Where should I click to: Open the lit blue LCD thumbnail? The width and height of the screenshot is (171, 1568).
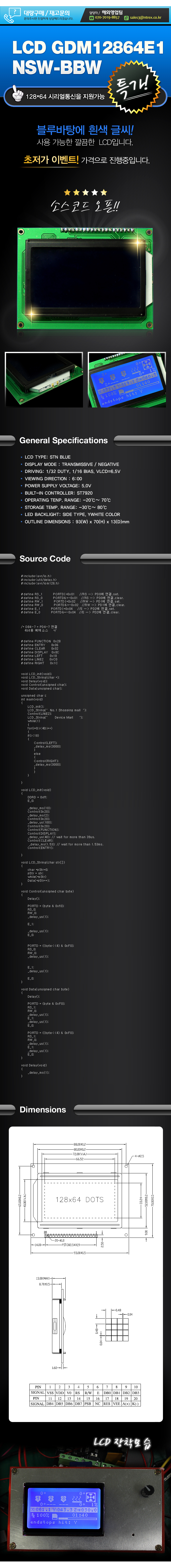127,379
